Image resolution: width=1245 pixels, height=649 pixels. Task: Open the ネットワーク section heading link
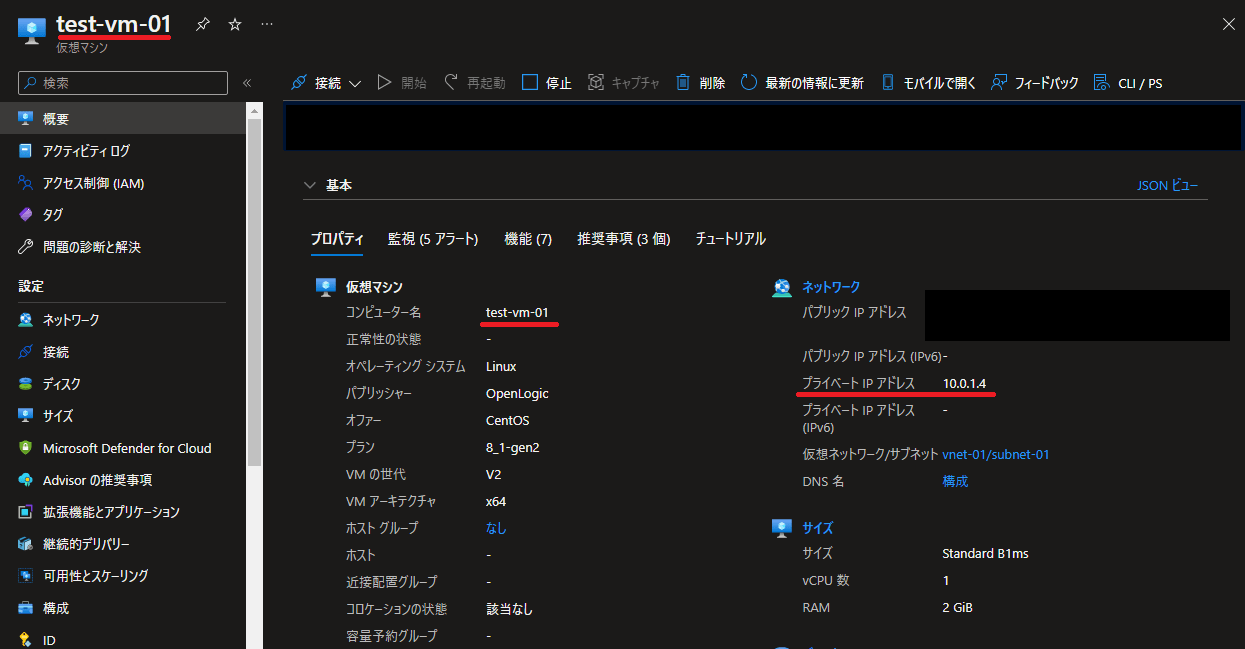pyautogui.click(x=831, y=287)
